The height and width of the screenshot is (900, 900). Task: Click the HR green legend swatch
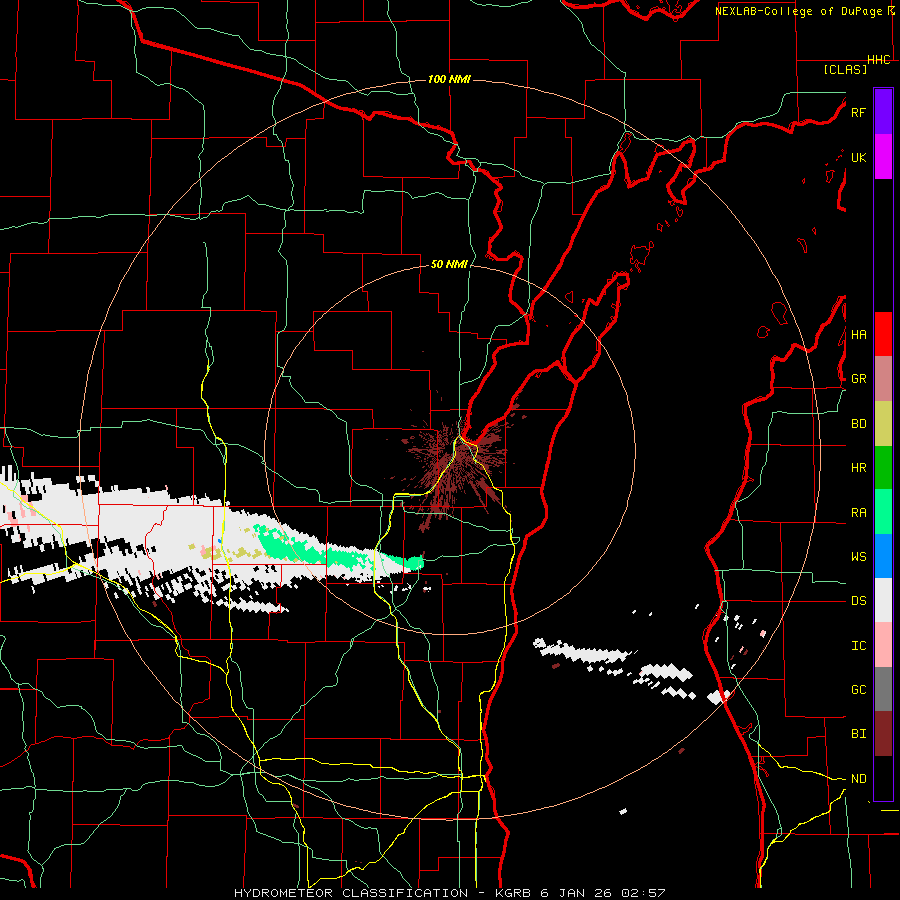[x=883, y=467]
